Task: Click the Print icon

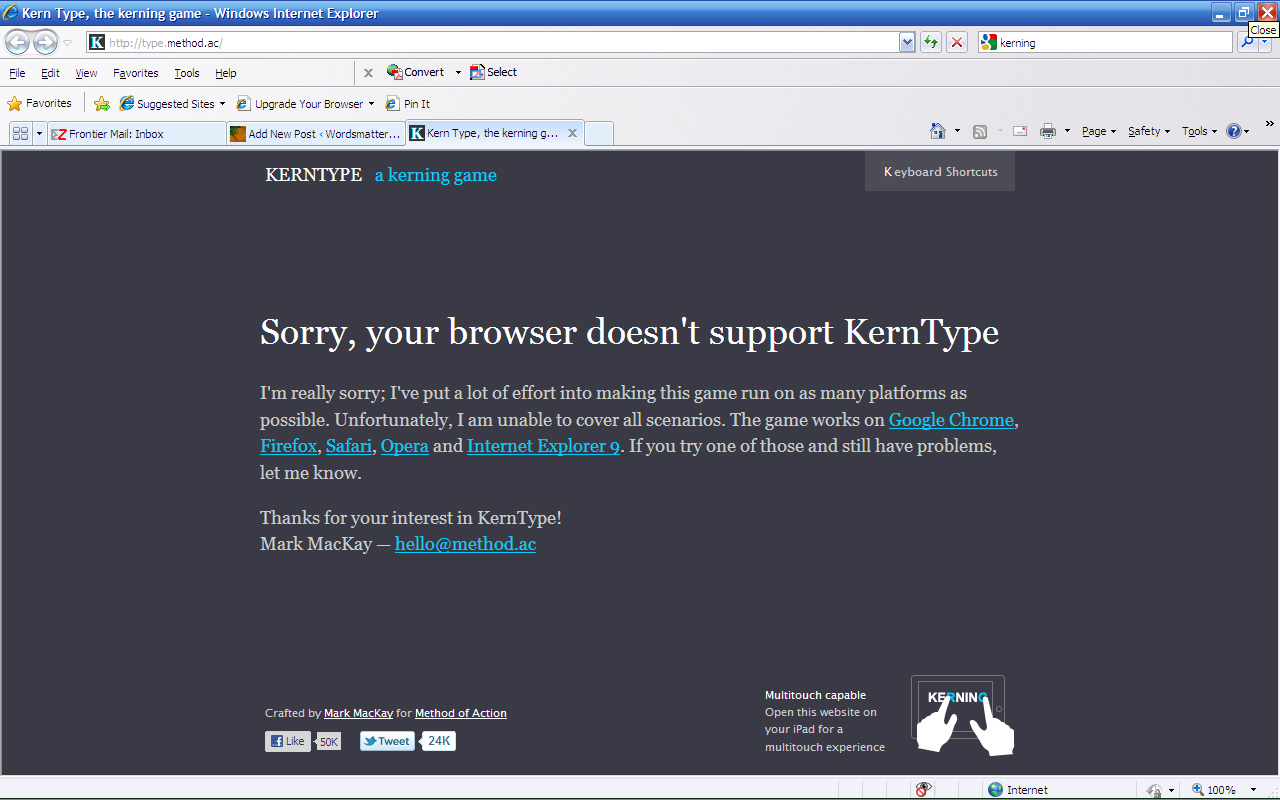Action: [1048, 131]
